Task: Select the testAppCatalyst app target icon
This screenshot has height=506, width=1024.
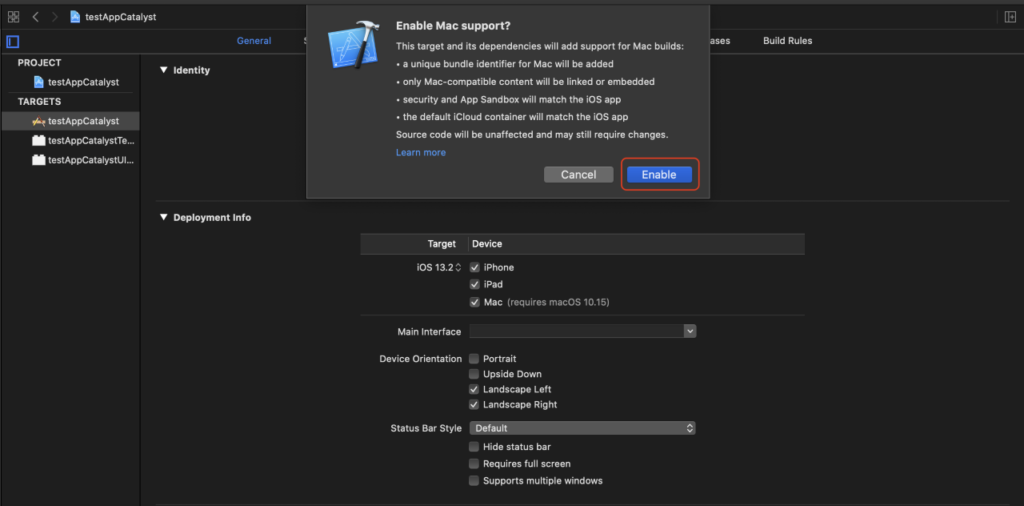Action: [x=39, y=121]
